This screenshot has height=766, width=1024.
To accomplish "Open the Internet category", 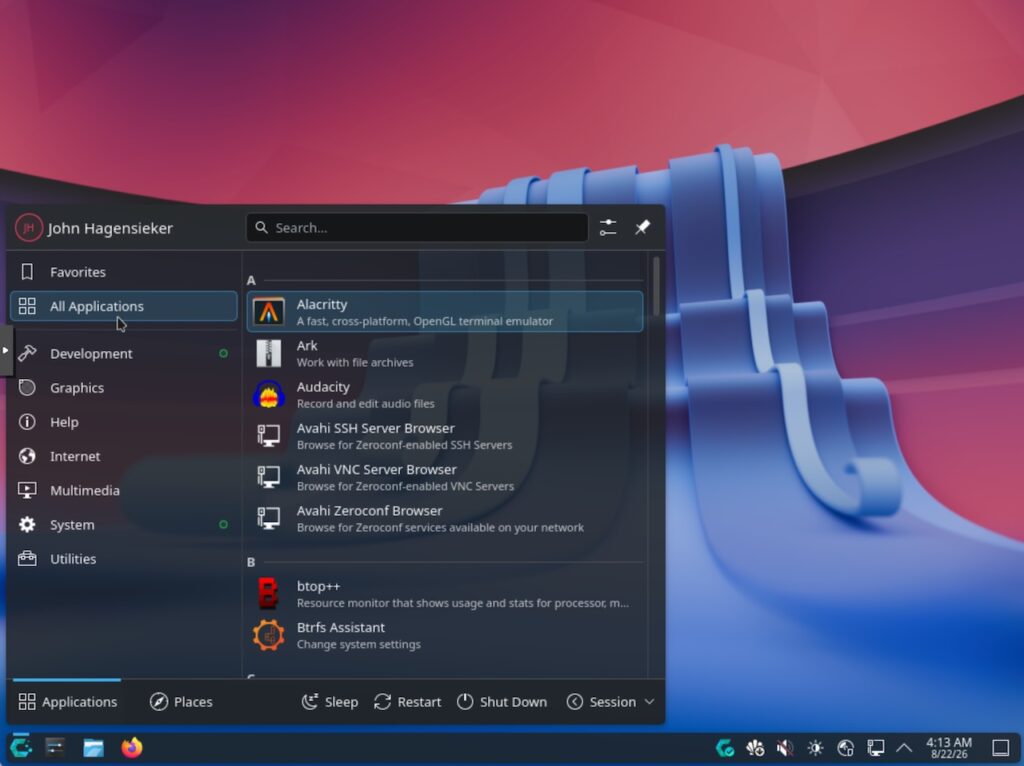I will click(123, 456).
